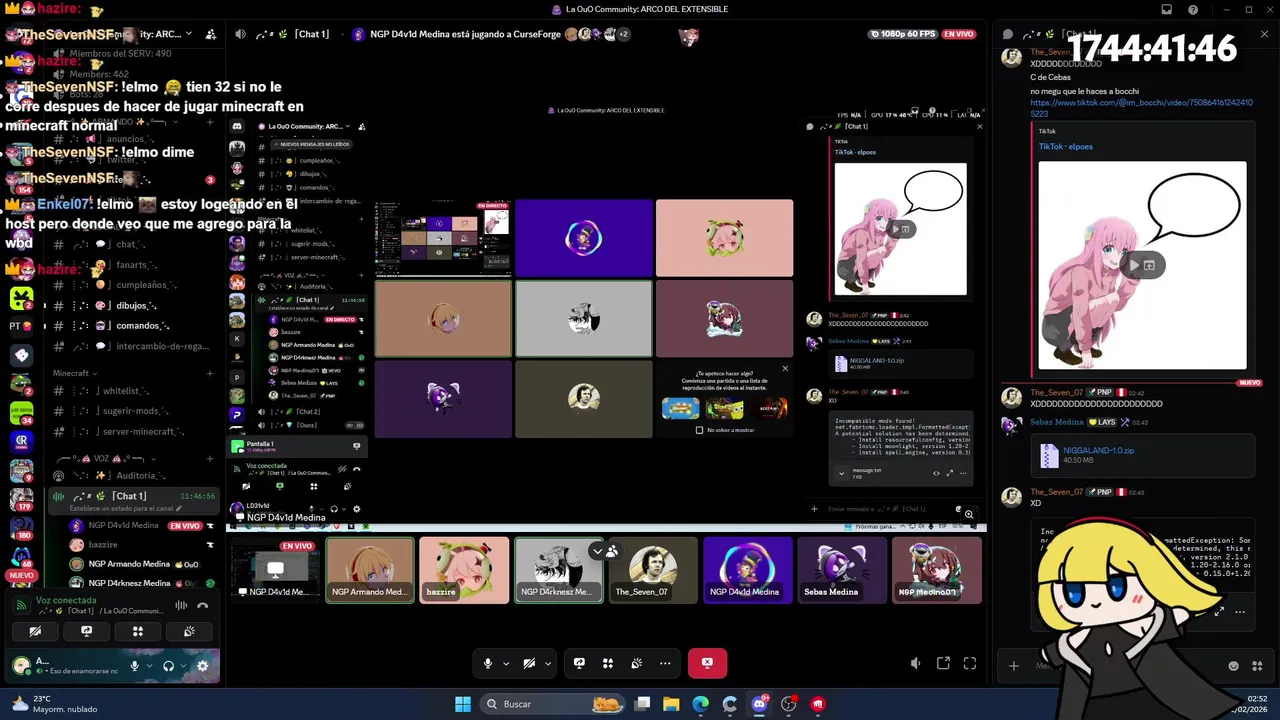Click magnifier zoom icon on stream corner
Screen dimensions: 1280x720
(x=969, y=514)
